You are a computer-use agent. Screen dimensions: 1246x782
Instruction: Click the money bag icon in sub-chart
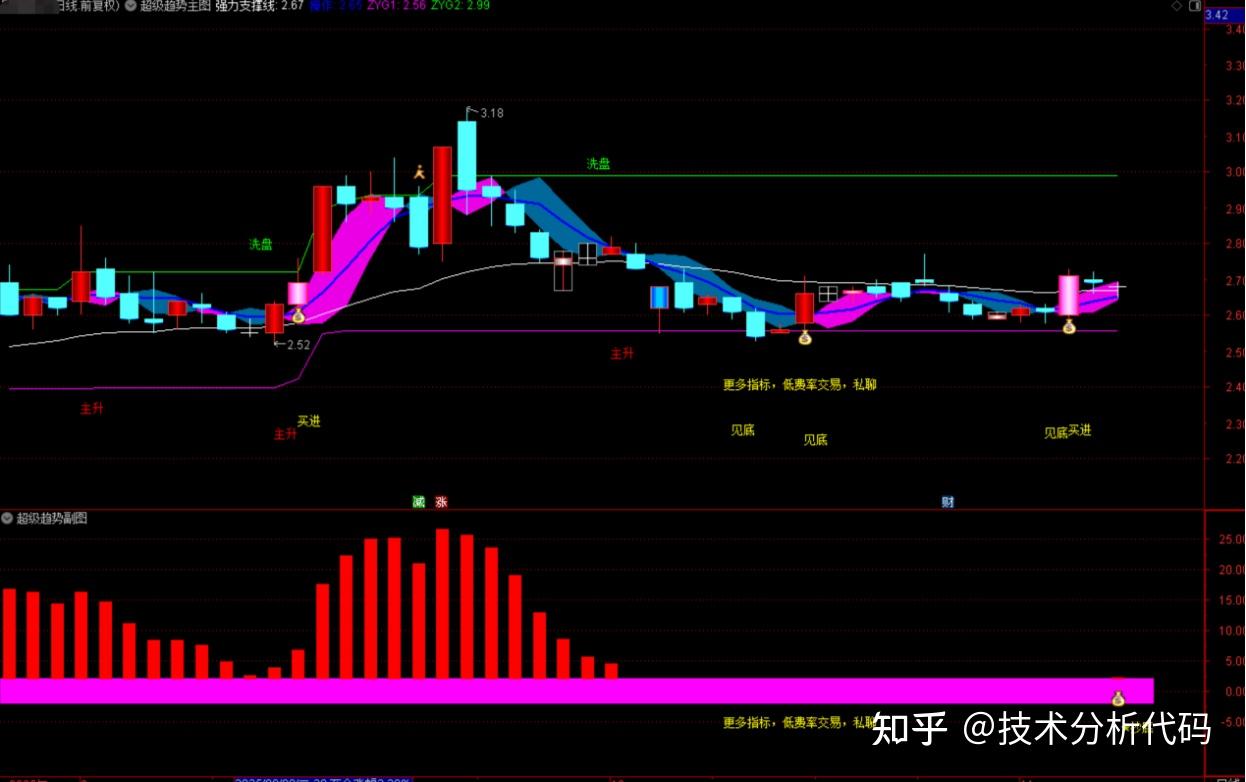pos(1119,698)
